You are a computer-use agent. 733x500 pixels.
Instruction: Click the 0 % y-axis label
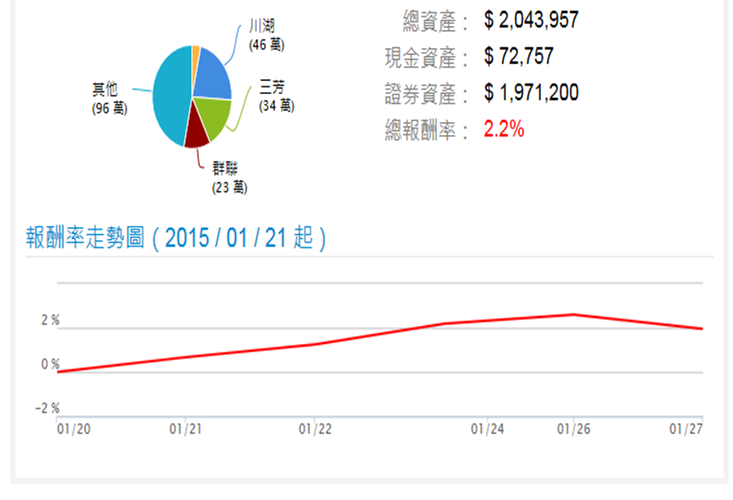[50, 364]
